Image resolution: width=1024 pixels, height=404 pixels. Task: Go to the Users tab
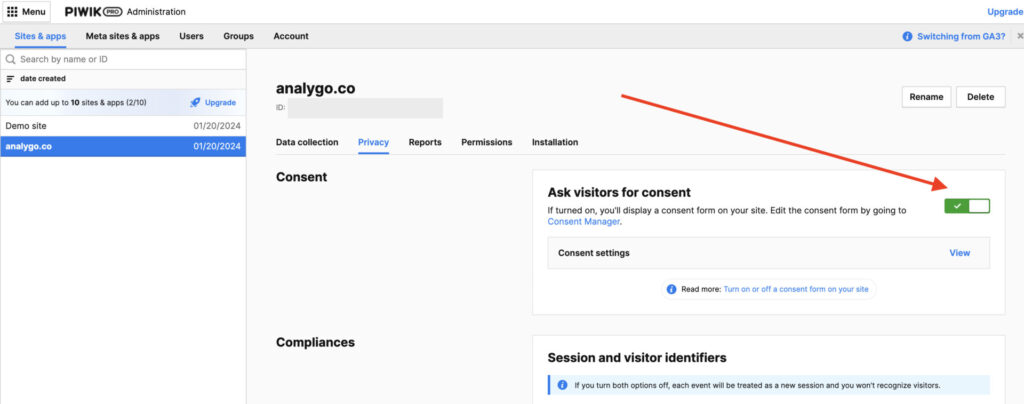click(191, 37)
